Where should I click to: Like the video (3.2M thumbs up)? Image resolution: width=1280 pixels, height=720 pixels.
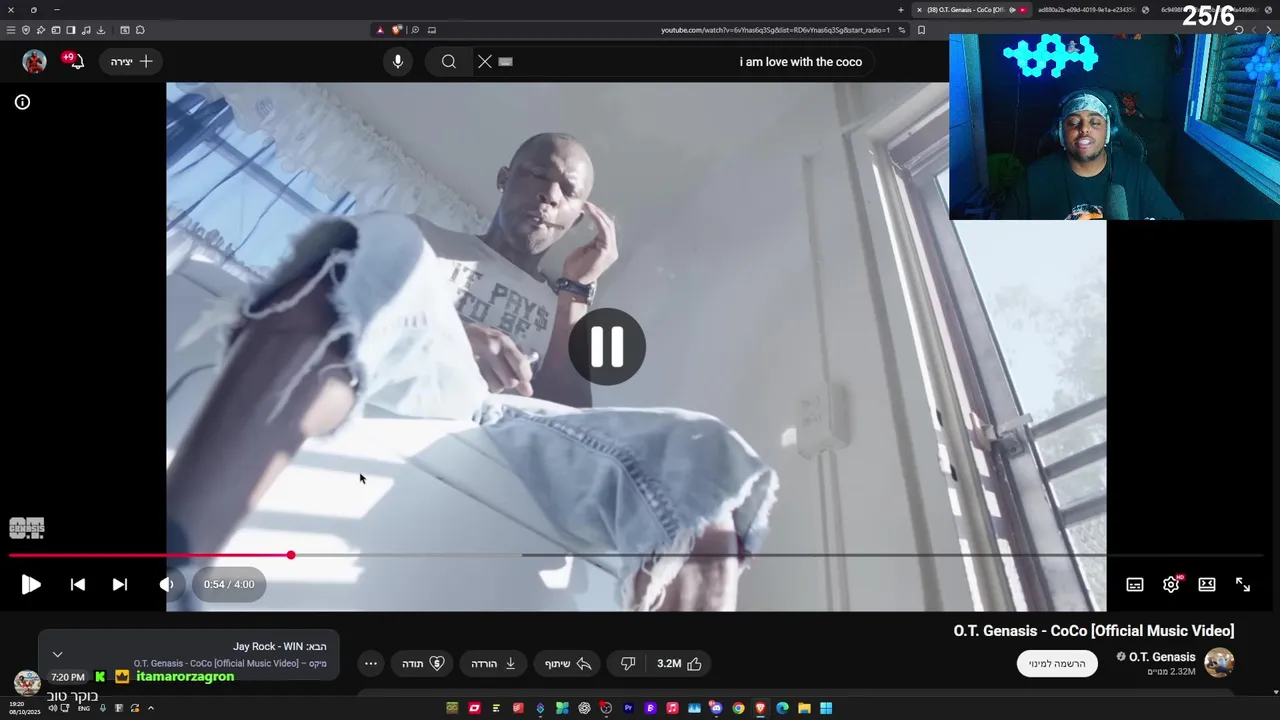point(679,664)
